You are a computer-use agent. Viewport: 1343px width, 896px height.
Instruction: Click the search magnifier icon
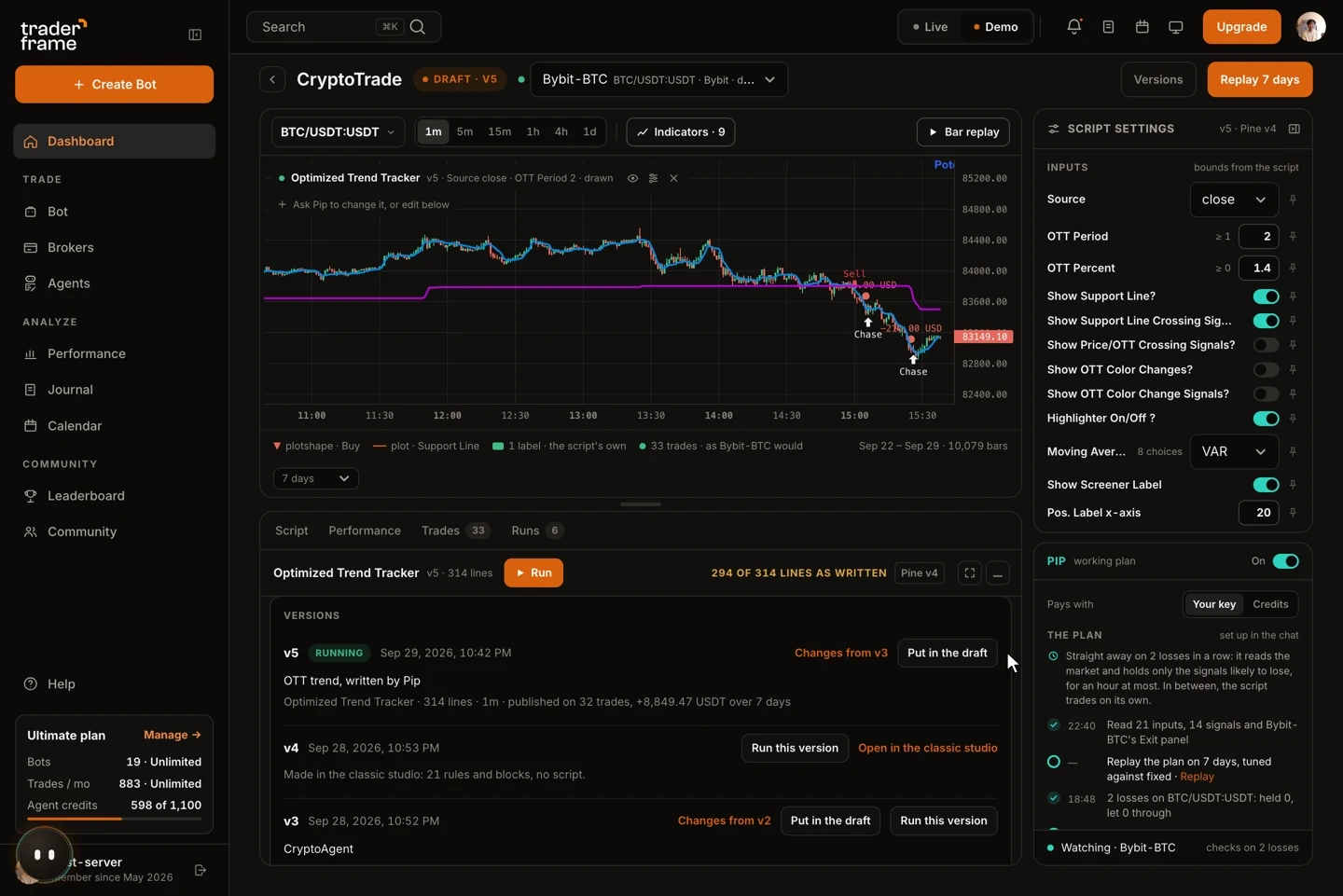[418, 27]
